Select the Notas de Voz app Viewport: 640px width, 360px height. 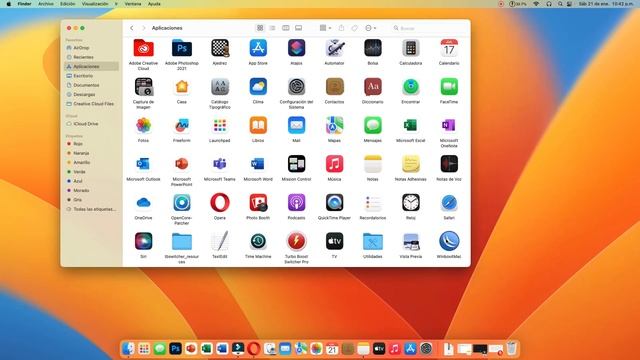point(449,164)
